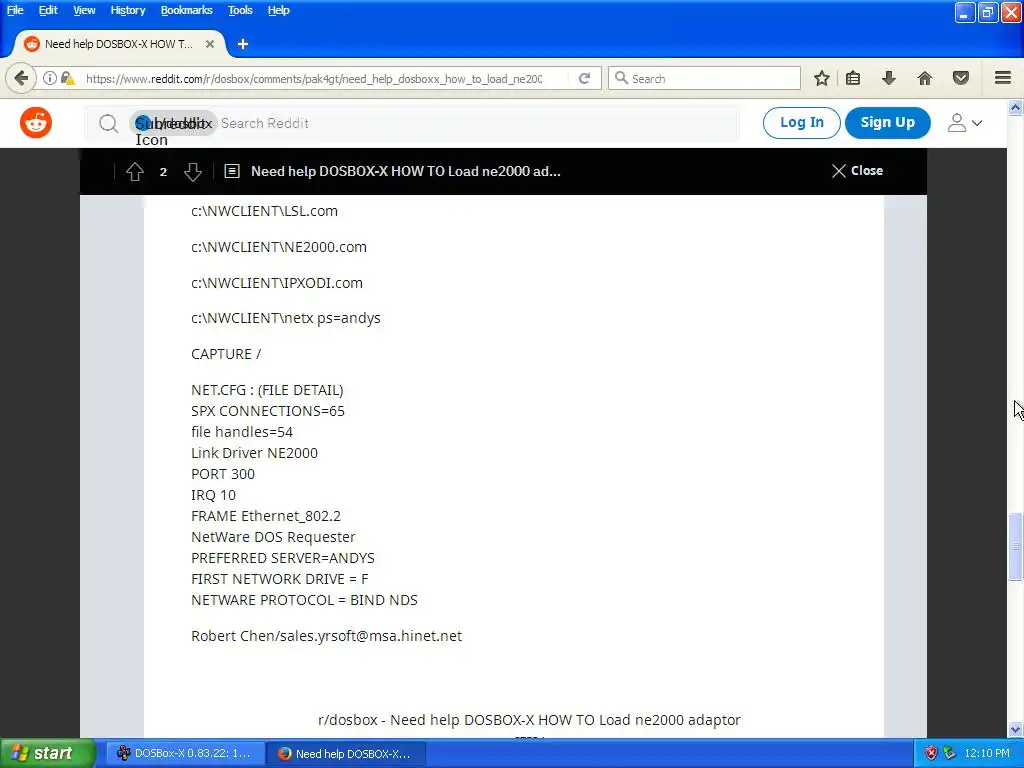
Task: Click text 'PORT 300'
Action: [x=223, y=473]
